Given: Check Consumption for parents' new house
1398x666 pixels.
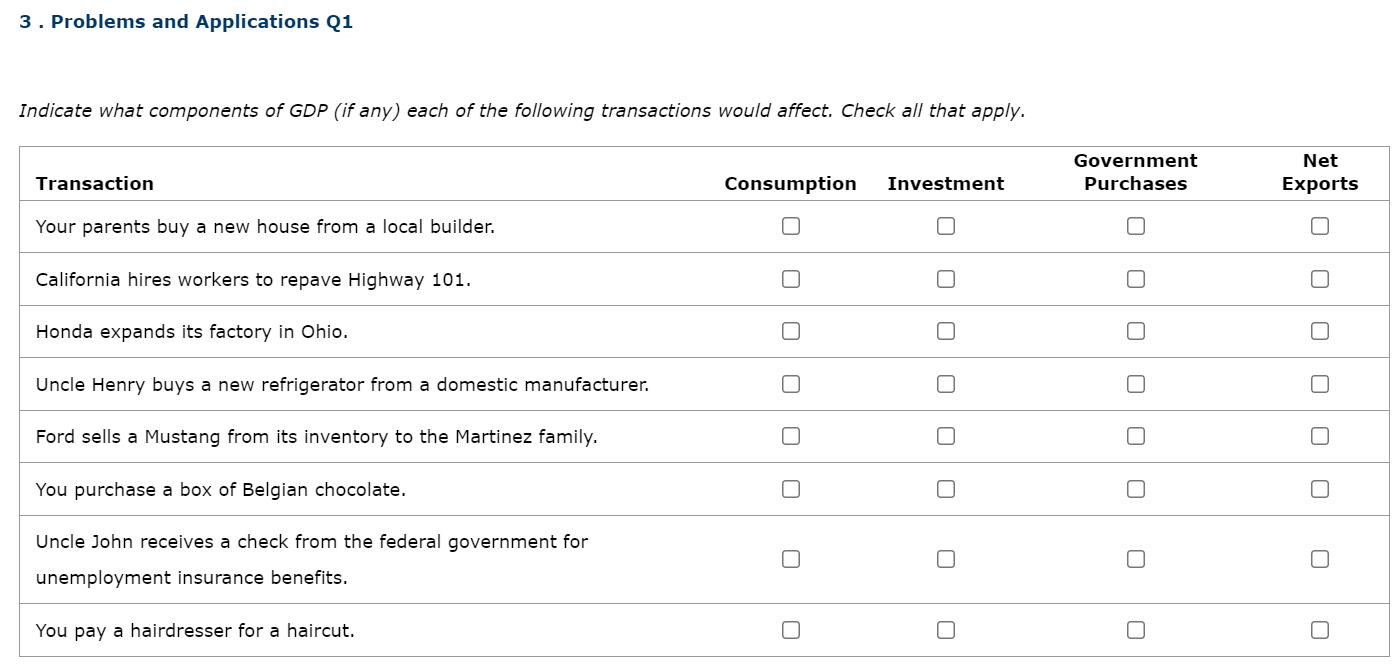Looking at the screenshot, I should point(791,226).
